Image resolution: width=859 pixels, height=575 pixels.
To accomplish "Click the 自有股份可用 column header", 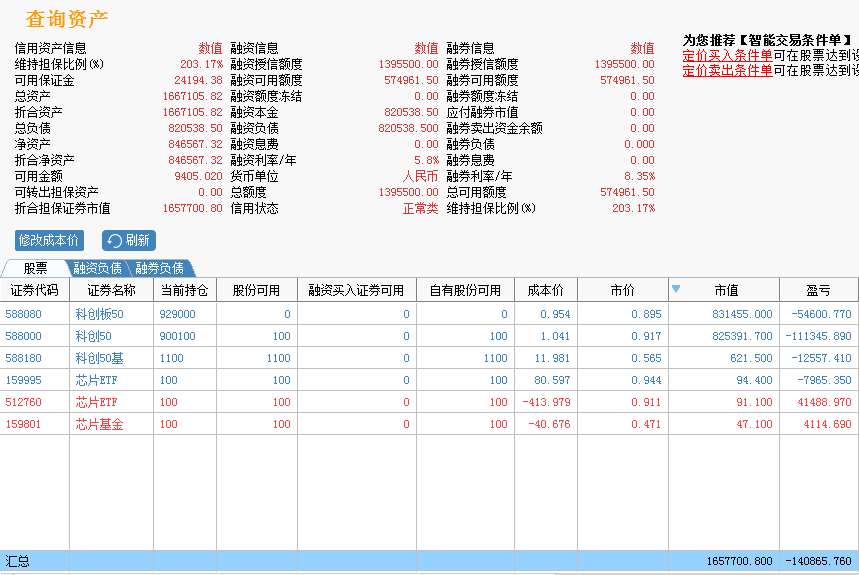I will pos(465,290).
